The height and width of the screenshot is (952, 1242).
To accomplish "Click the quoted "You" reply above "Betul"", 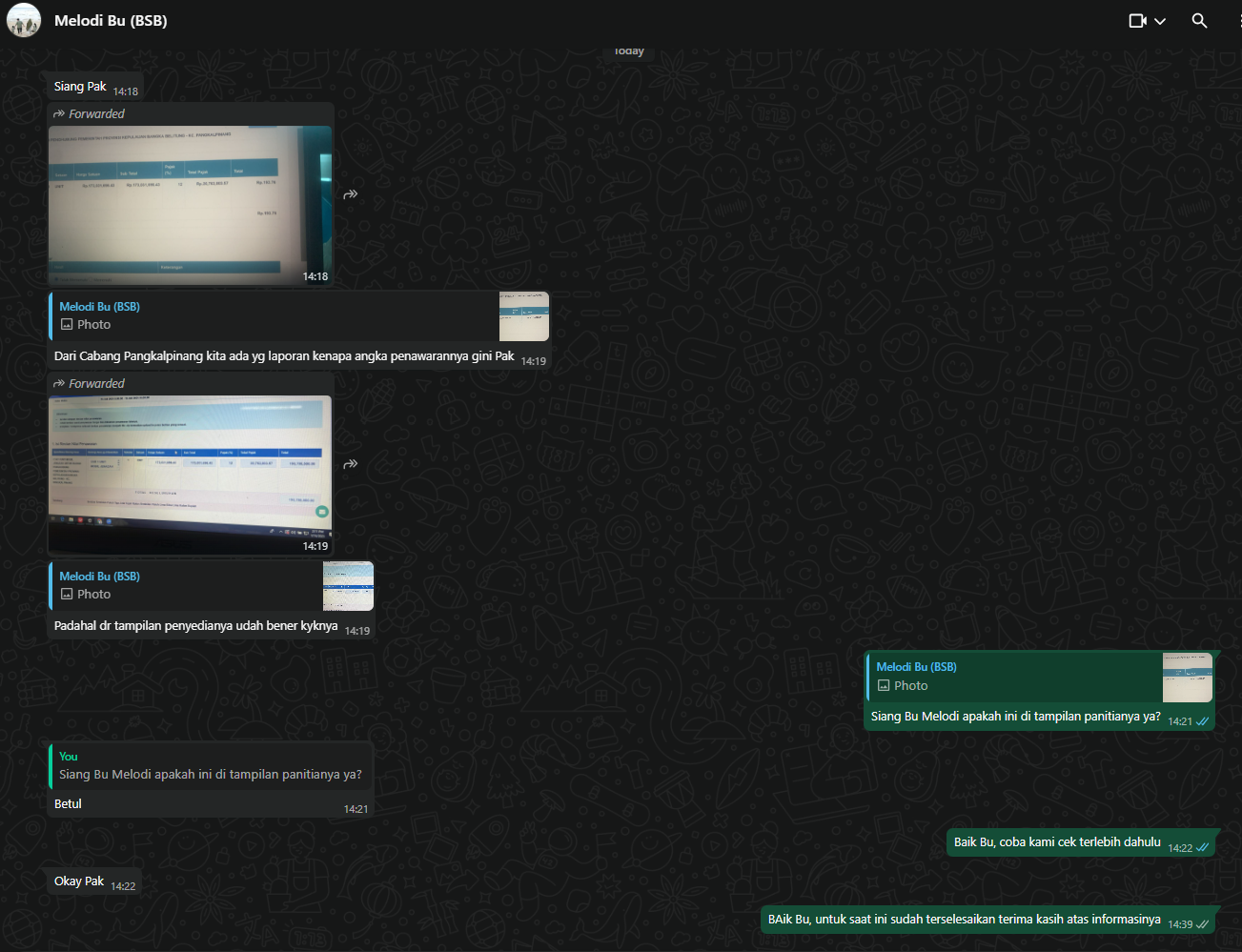I will (210, 766).
